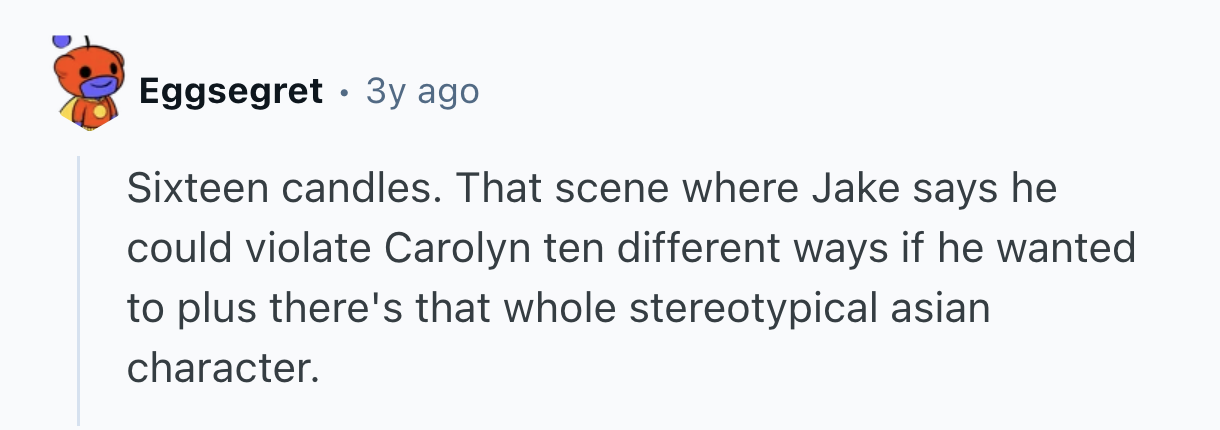Click the final word "character."
The image size is (1220, 430).
(220, 368)
